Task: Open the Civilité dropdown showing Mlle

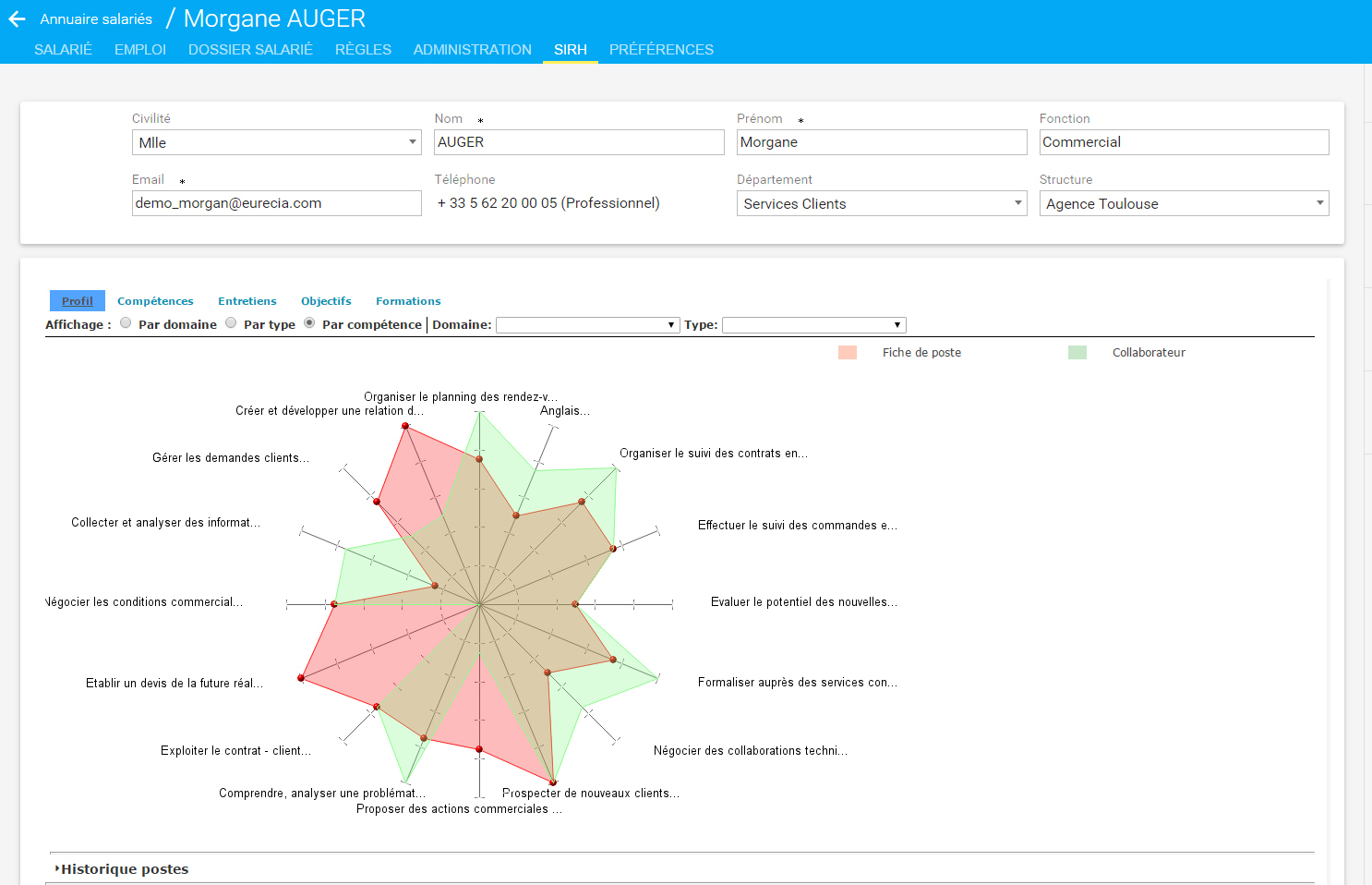Action: pos(277,142)
